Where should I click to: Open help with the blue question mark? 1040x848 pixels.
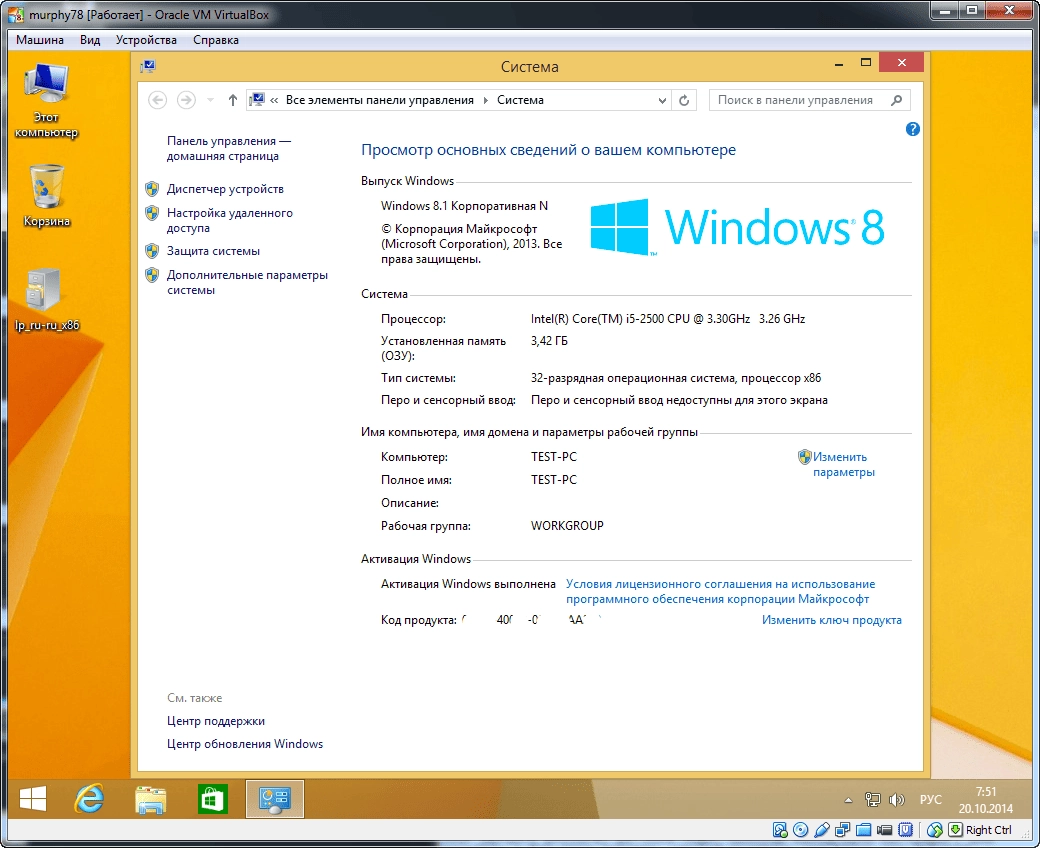click(913, 129)
